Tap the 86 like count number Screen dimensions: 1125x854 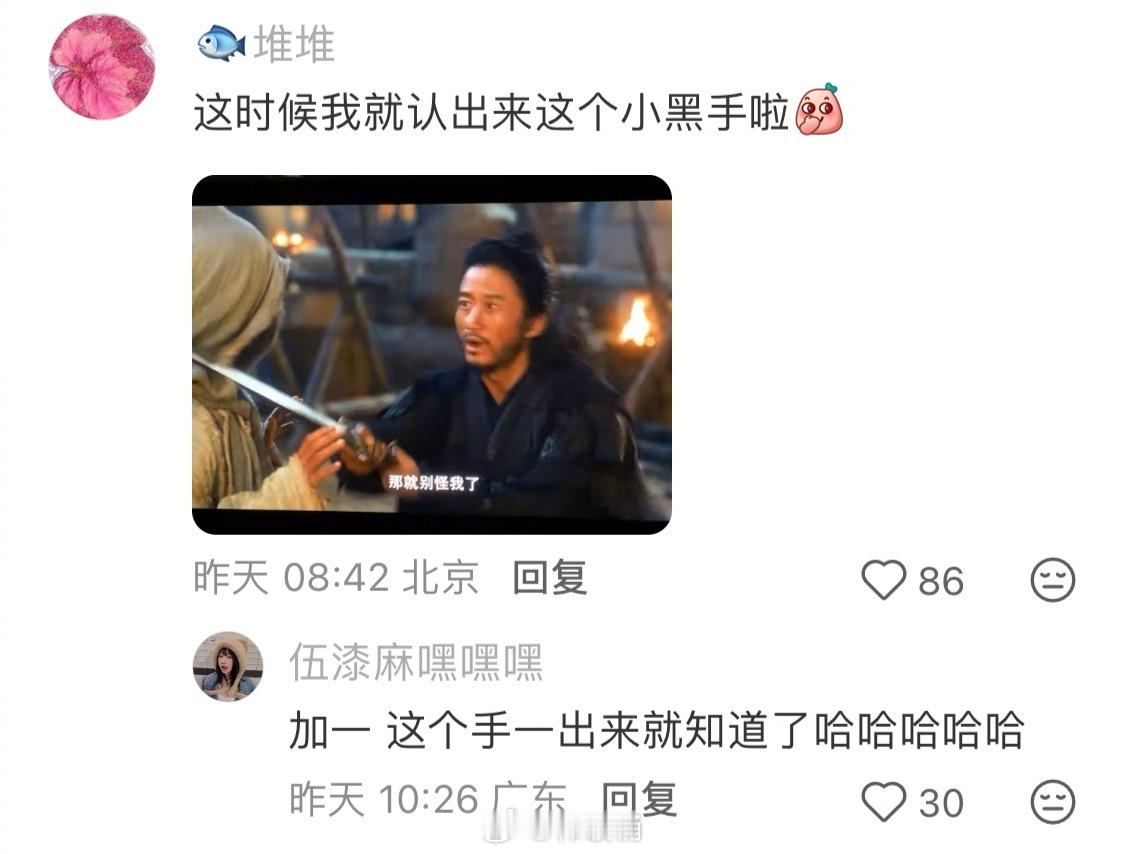coord(941,581)
